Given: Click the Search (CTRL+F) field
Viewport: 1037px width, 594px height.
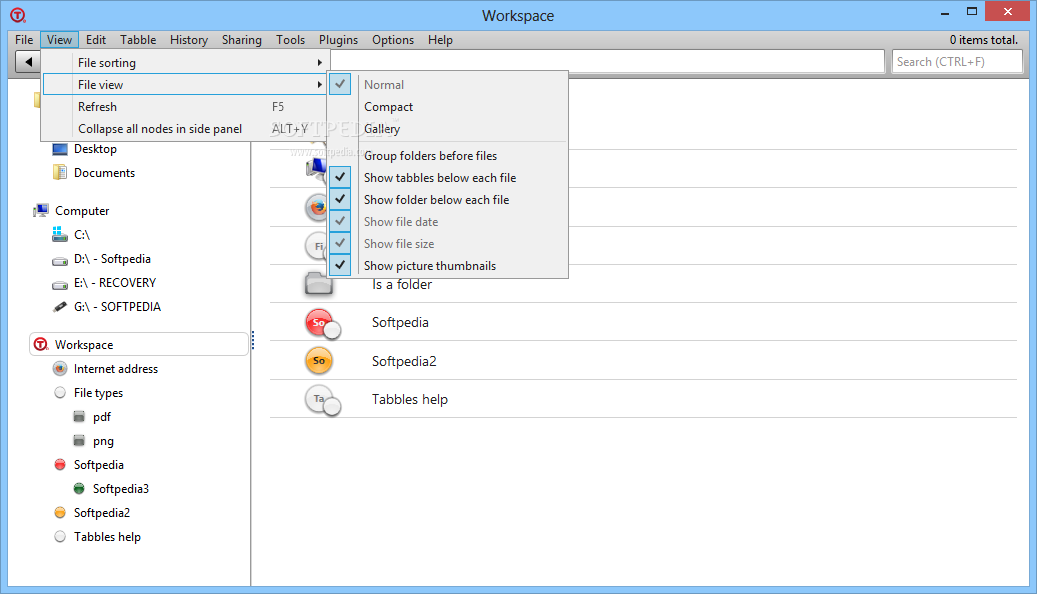Looking at the screenshot, I should 956,62.
